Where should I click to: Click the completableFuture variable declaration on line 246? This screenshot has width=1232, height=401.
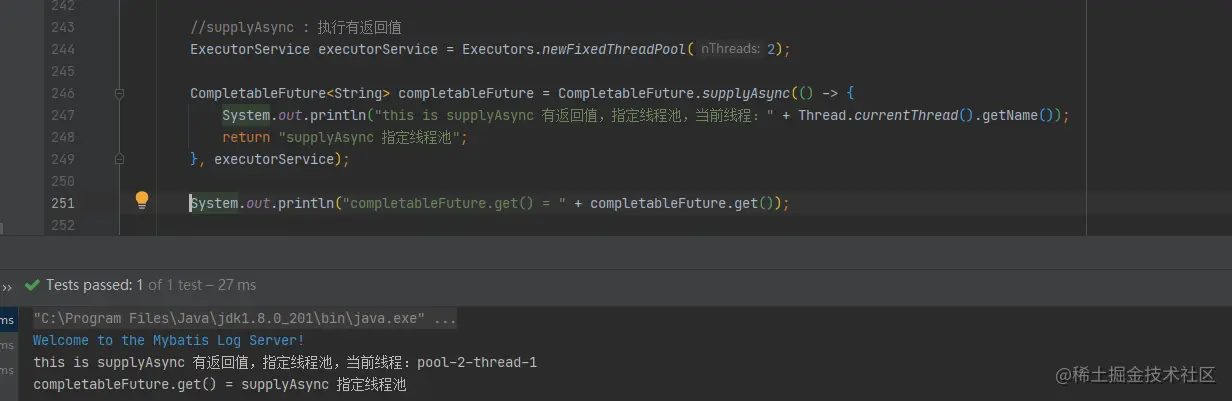click(466, 93)
